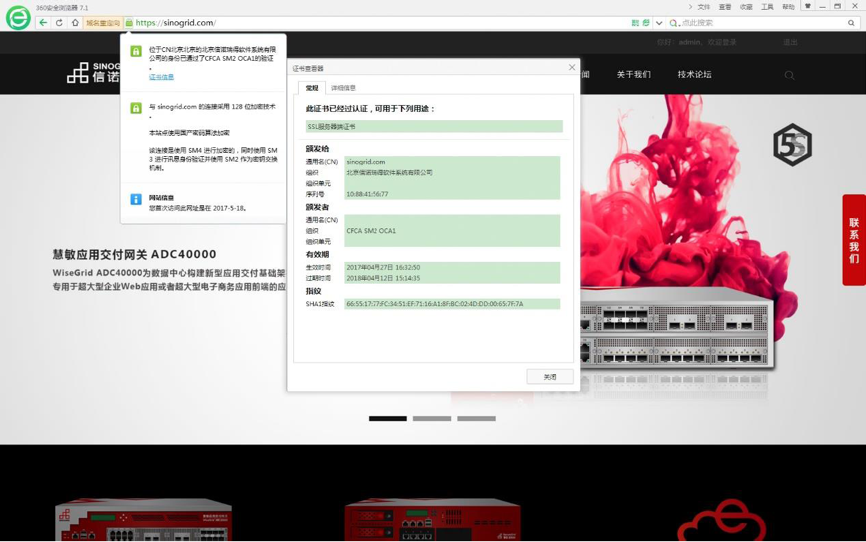Click the browser back arrow button
This screenshot has width=866, height=542.
click(43, 22)
